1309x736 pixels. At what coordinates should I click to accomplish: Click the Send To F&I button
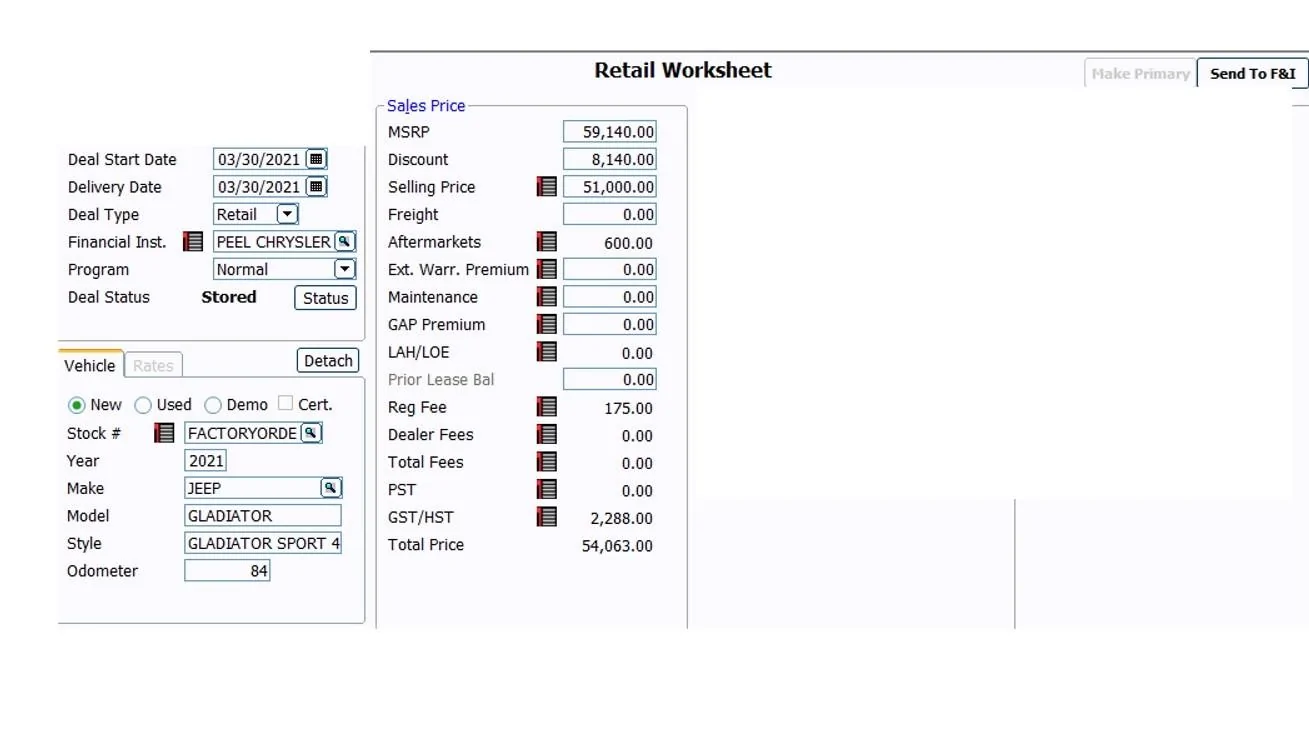click(x=1252, y=73)
